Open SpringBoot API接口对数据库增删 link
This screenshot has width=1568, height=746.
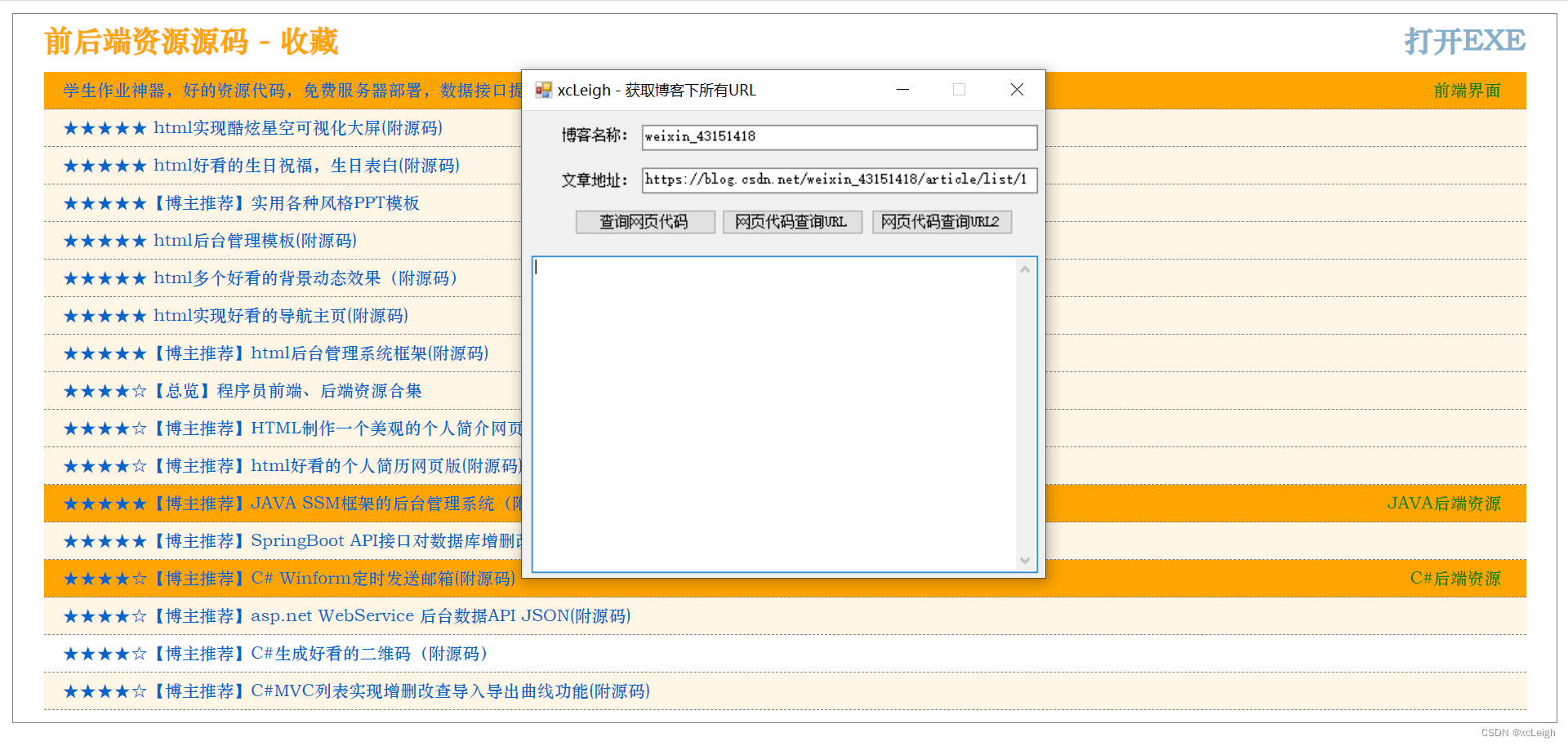pyautogui.click(x=293, y=541)
